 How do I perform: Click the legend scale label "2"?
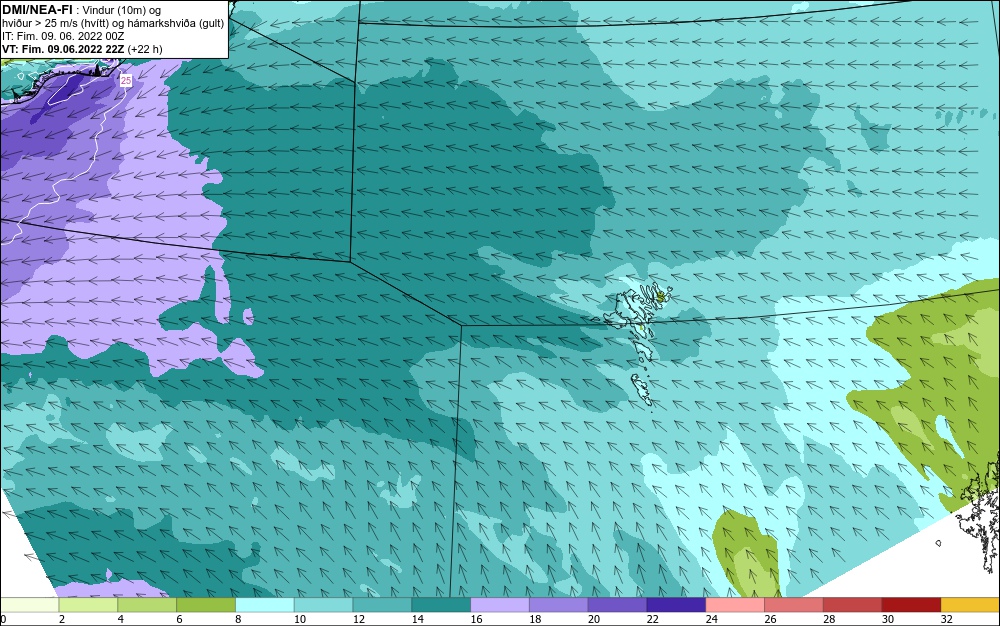62,619
